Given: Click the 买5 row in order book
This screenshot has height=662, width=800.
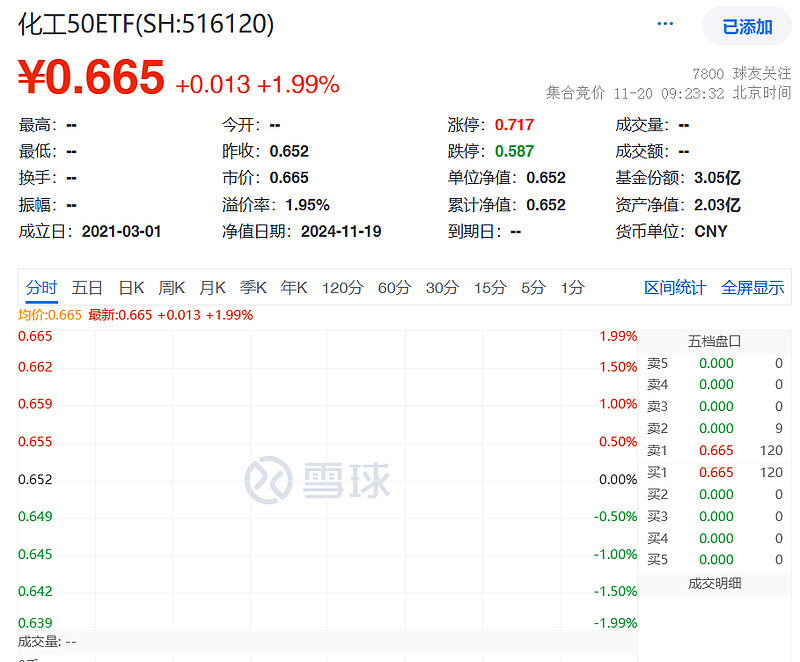Looking at the screenshot, I should 715,559.
